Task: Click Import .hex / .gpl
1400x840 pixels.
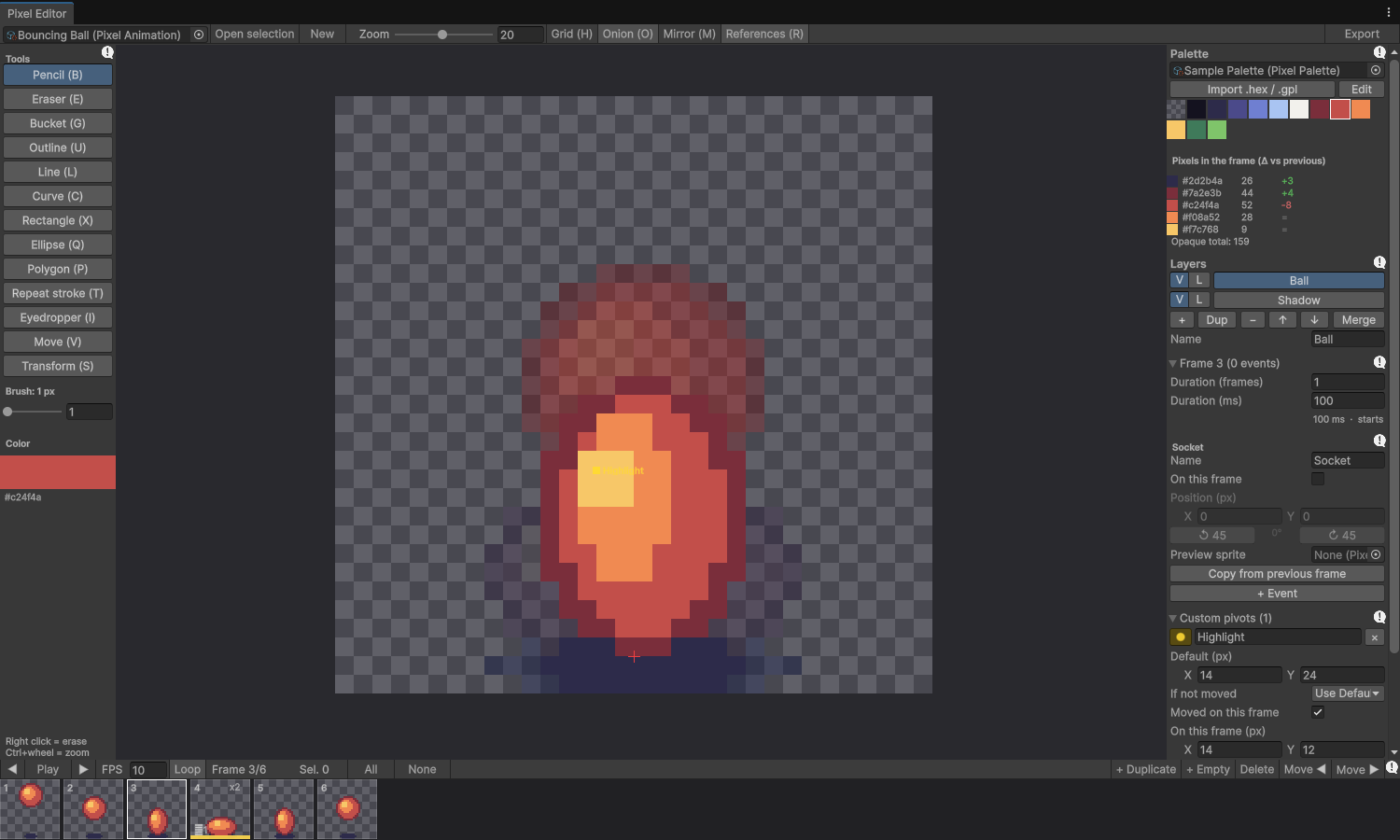Action: click(x=1253, y=90)
